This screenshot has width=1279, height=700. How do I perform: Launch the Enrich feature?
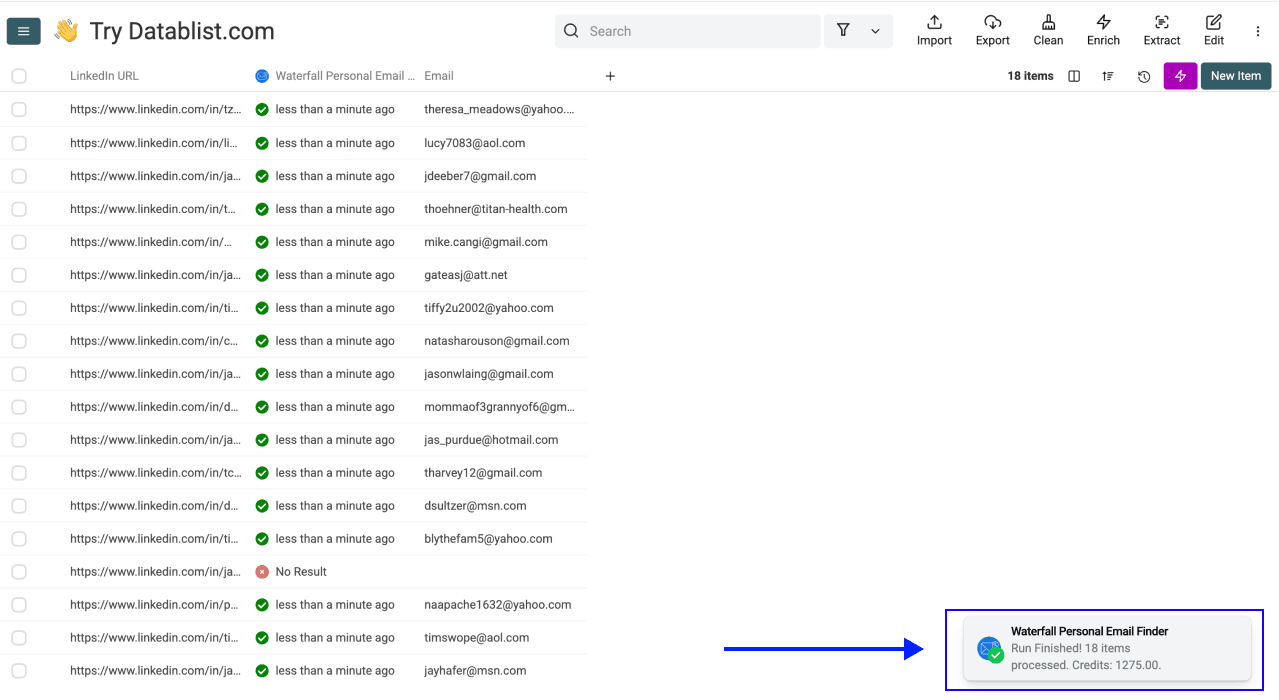click(x=1103, y=30)
